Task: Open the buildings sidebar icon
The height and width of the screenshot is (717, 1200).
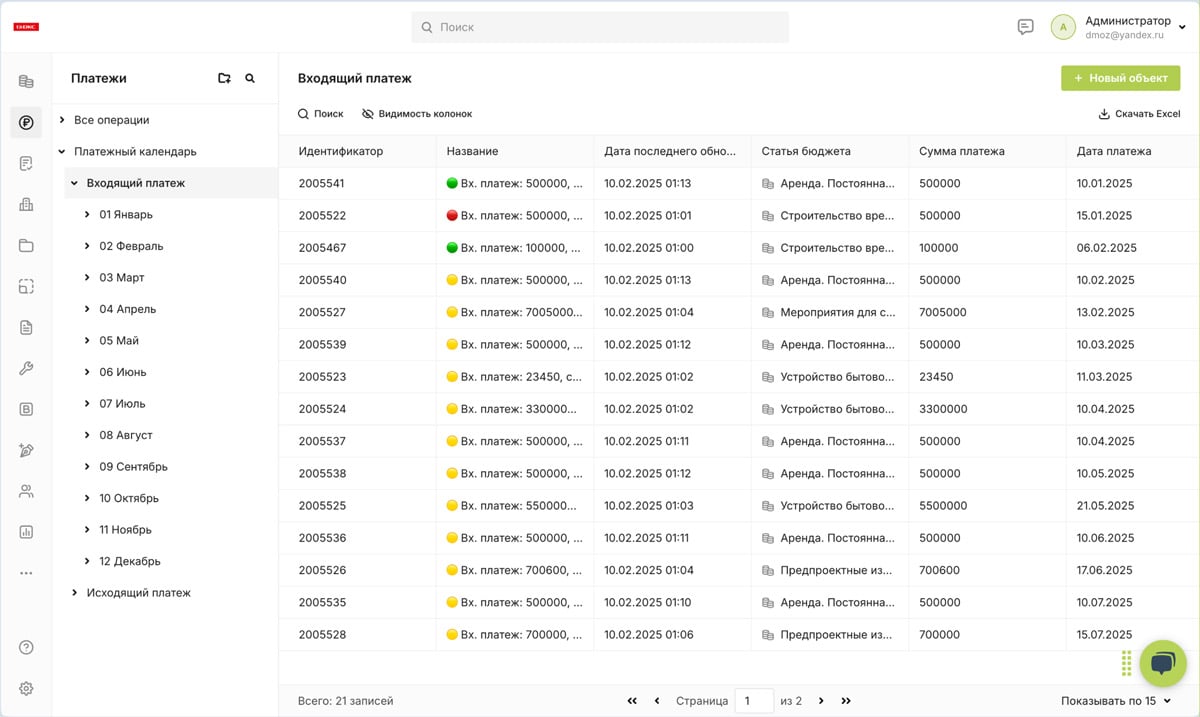Action: (x=26, y=204)
